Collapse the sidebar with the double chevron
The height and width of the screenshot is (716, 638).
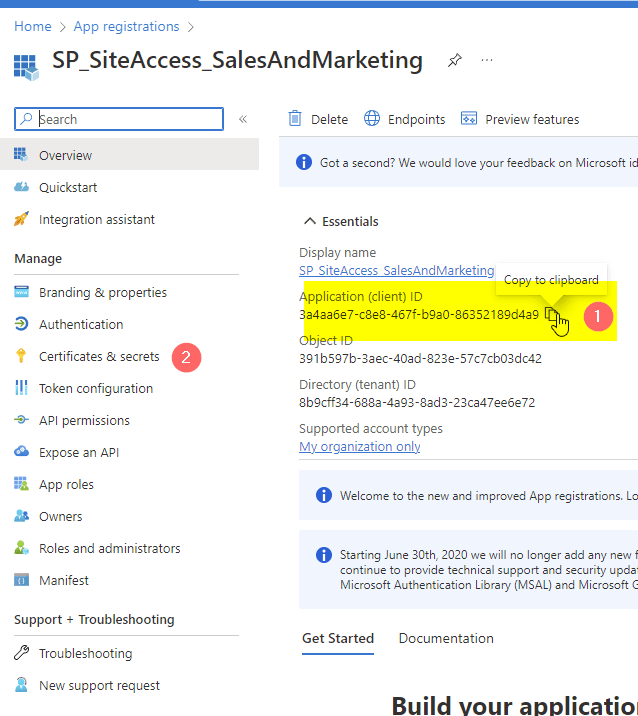[242, 119]
